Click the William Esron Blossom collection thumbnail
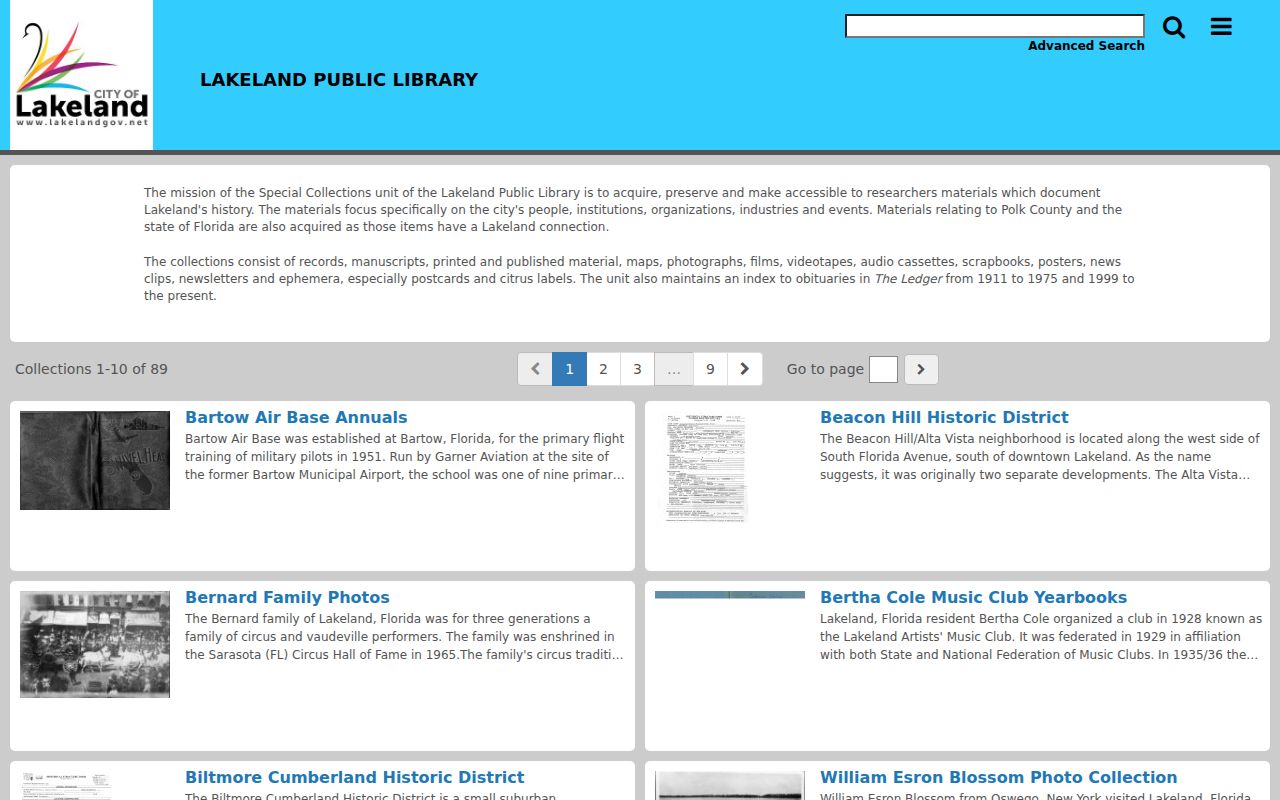Viewport: 1280px width, 800px height. coord(730,785)
